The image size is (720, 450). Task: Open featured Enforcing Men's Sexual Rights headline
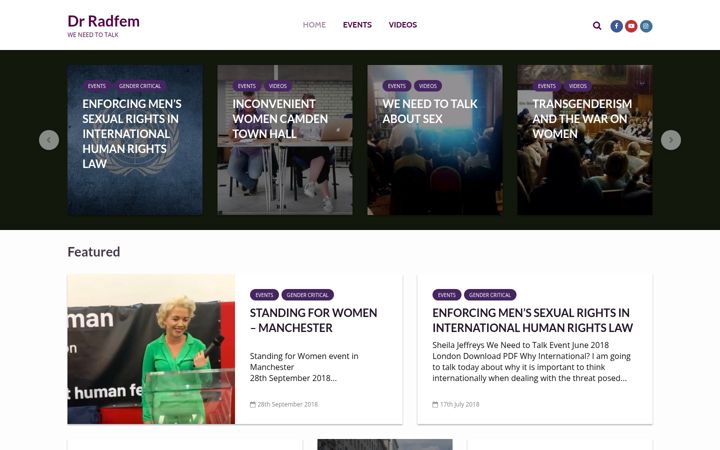pyautogui.click(x=532, y=320)
